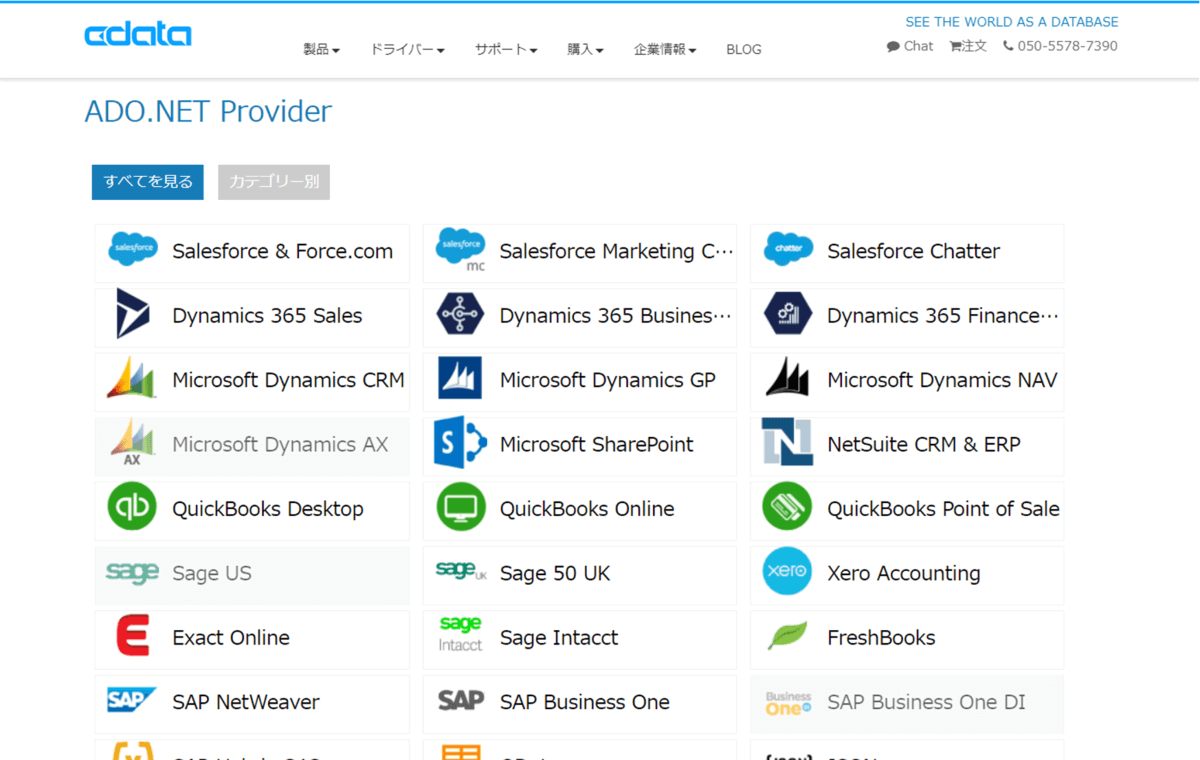Click the Xero Accounting round logo
The height and width of the screenshot is (760, 1200).
coord(787,572)
